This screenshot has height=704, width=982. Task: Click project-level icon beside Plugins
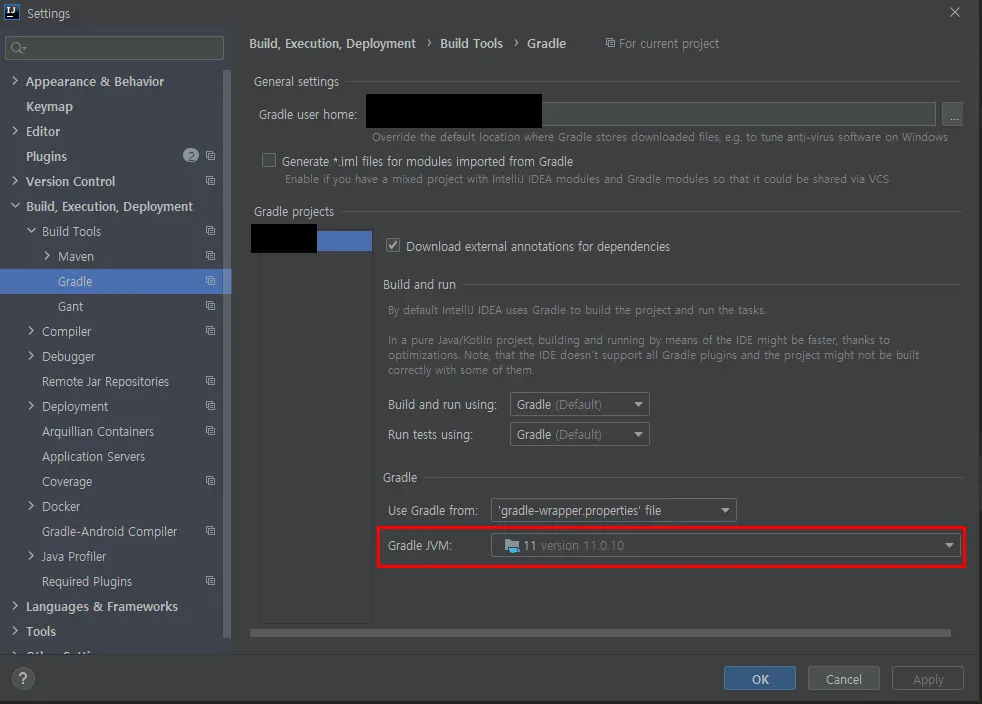[210, 155]
